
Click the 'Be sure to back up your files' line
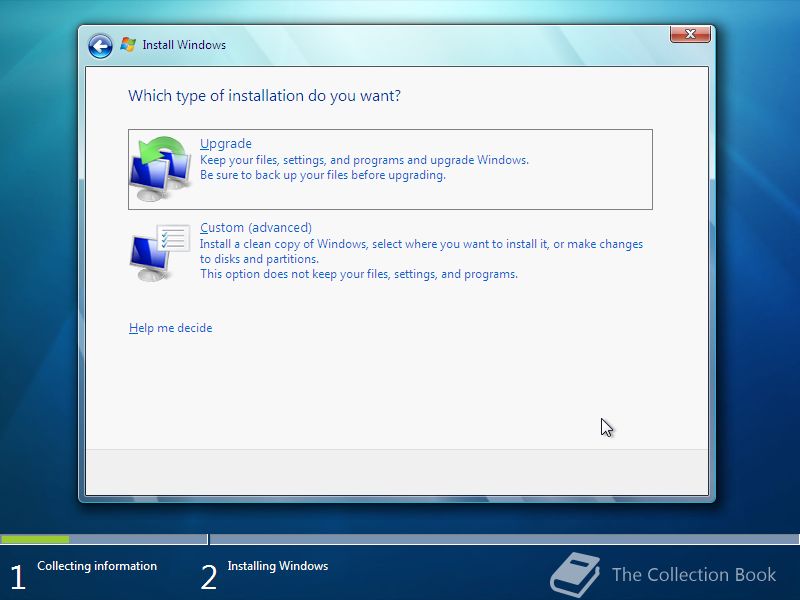[322, 175]
